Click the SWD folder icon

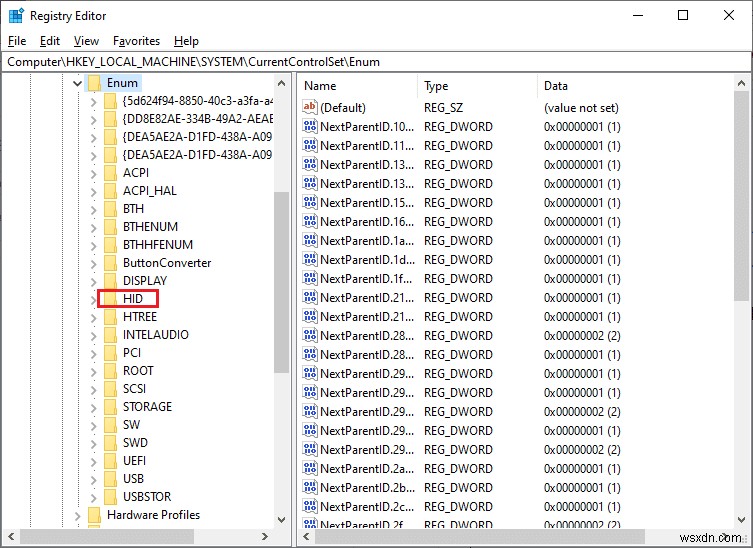(x=110, y=443)
